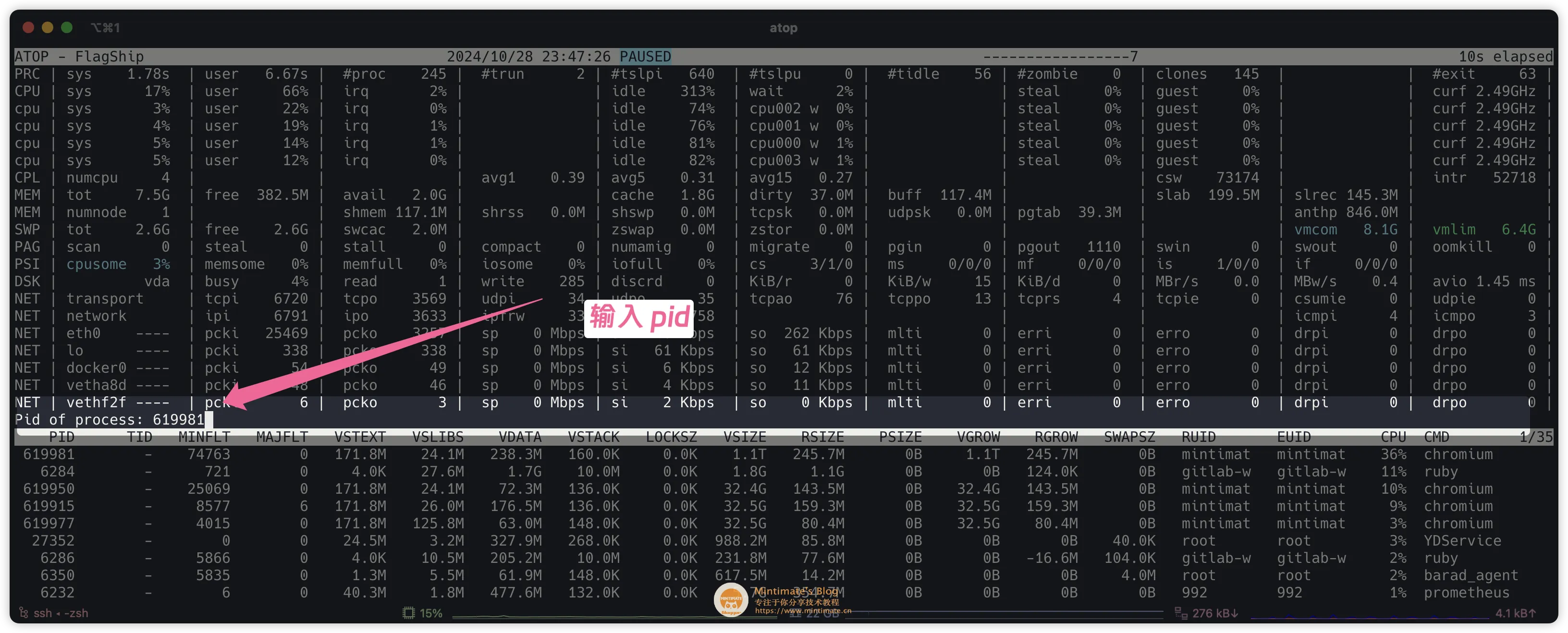Click the 'cpusome 3%' PSI value

coord(118,264)
